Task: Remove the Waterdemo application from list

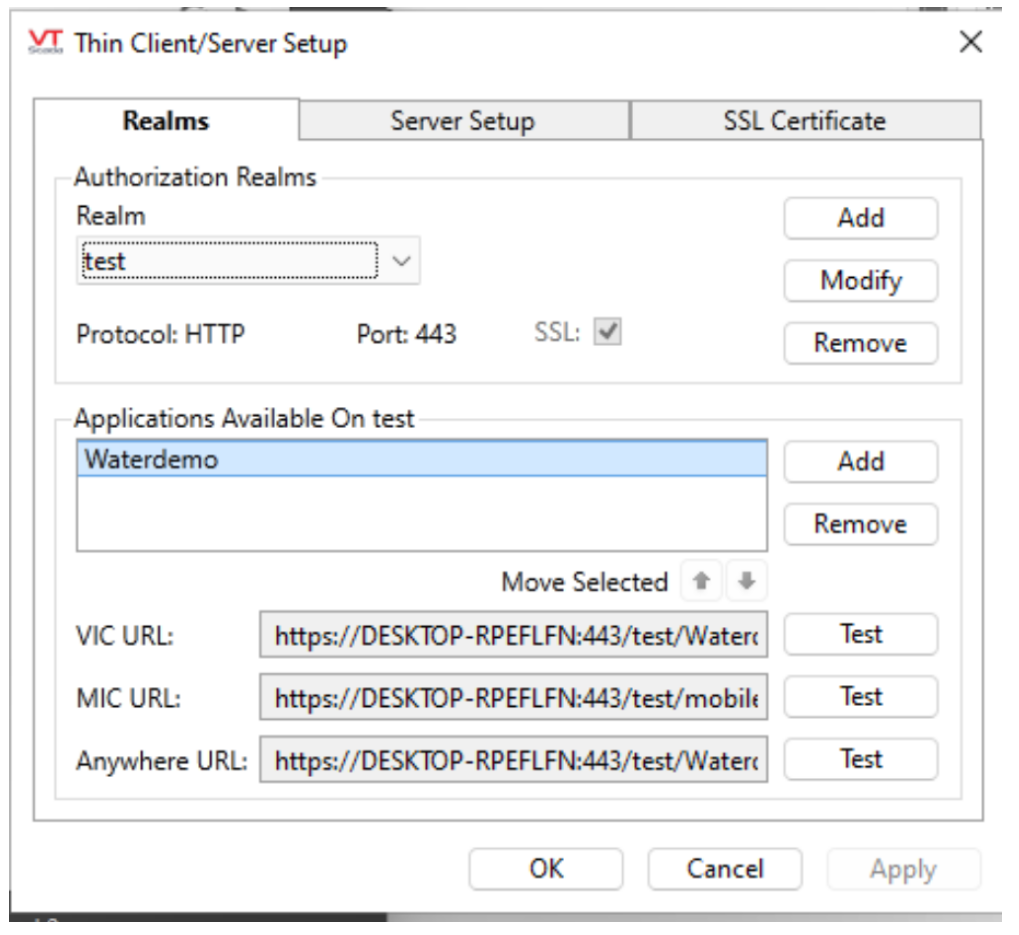Action: click(860, 524)
